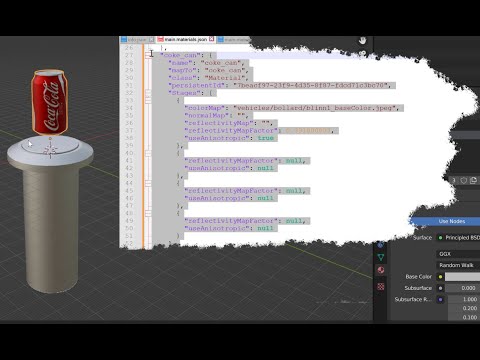Switch to the third editor tab (right of main.materials.json)
This screenshot has width=480, height=360.
tap(233, 39)
